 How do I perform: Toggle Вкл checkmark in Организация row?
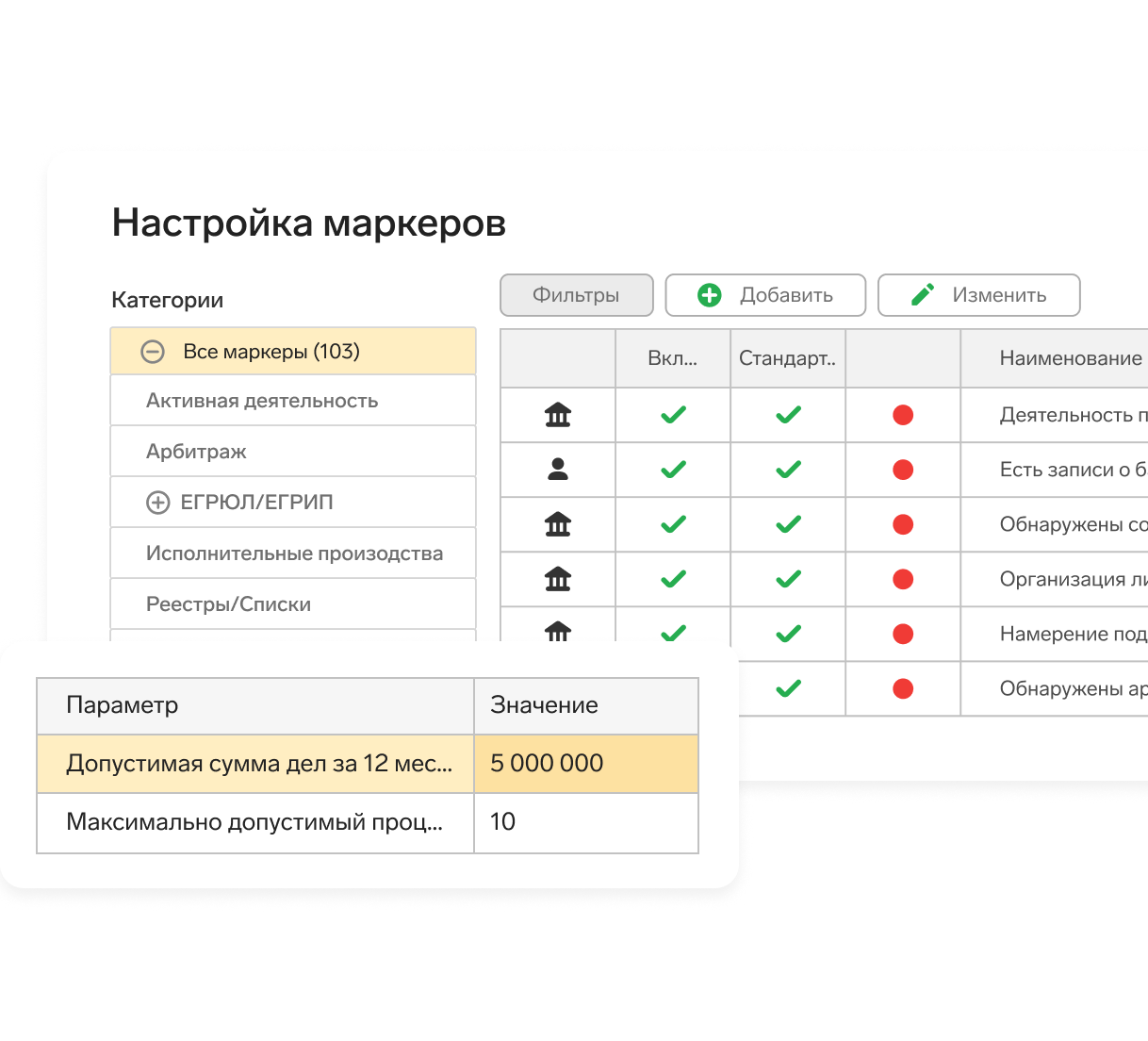(x=673, y=579)
